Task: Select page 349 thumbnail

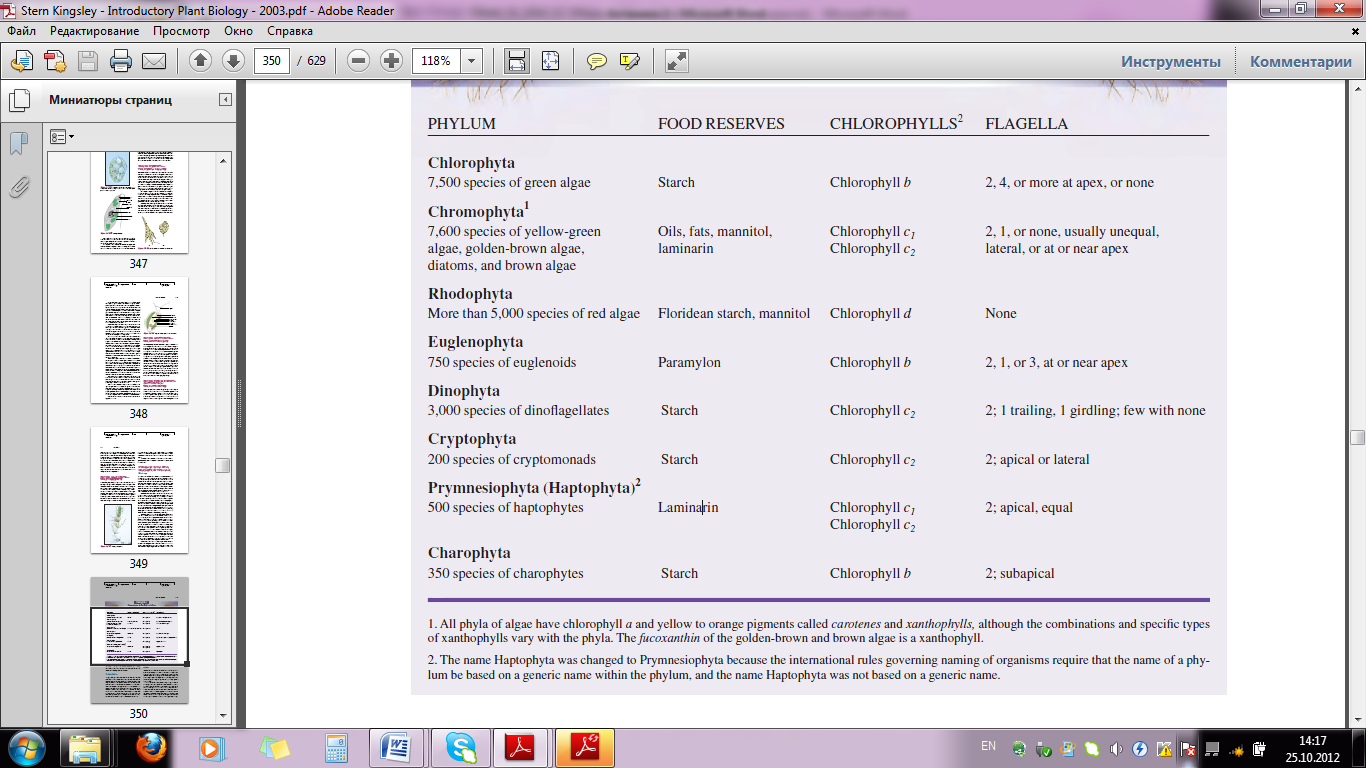Action: coord(139,490)
